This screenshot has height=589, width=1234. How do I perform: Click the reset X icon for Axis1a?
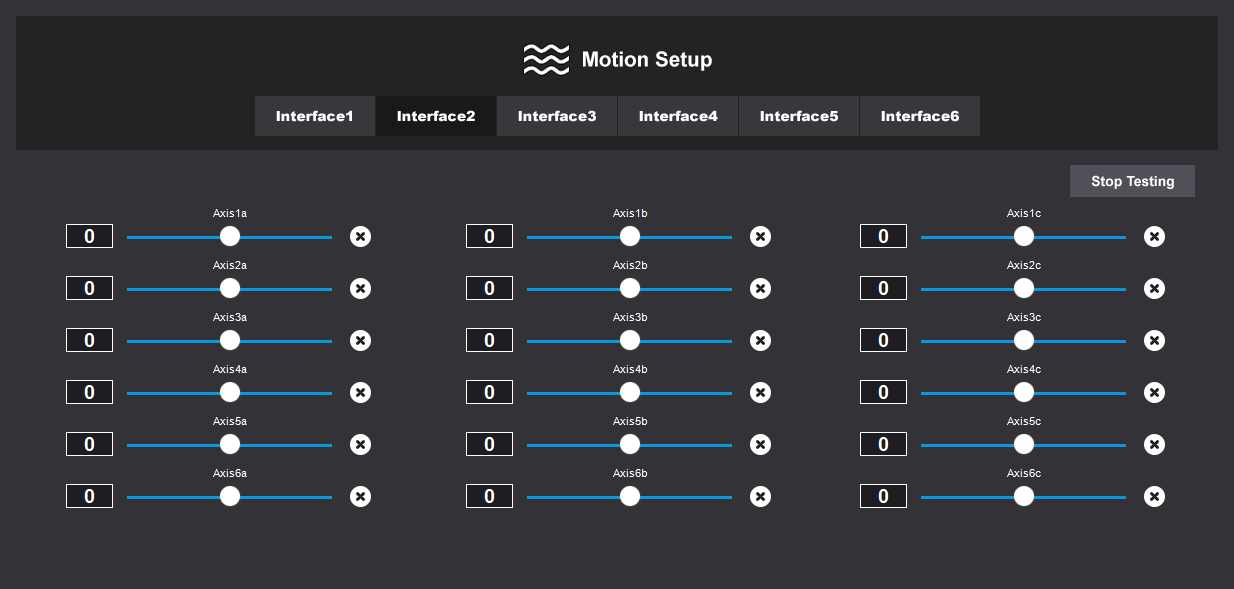pos(360,237)
